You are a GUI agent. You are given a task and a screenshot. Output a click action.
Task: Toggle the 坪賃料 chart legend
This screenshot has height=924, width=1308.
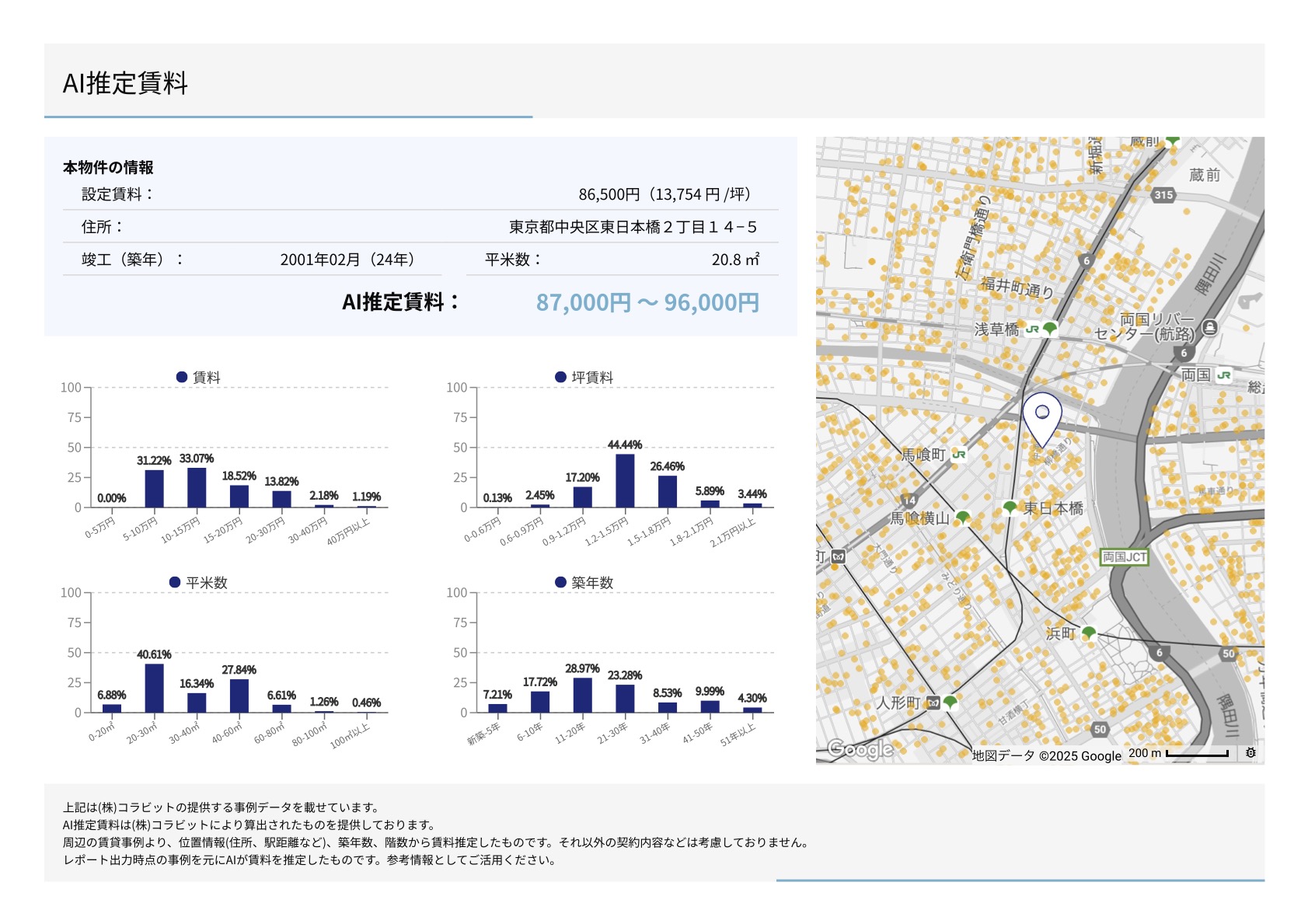pos(584,377)
